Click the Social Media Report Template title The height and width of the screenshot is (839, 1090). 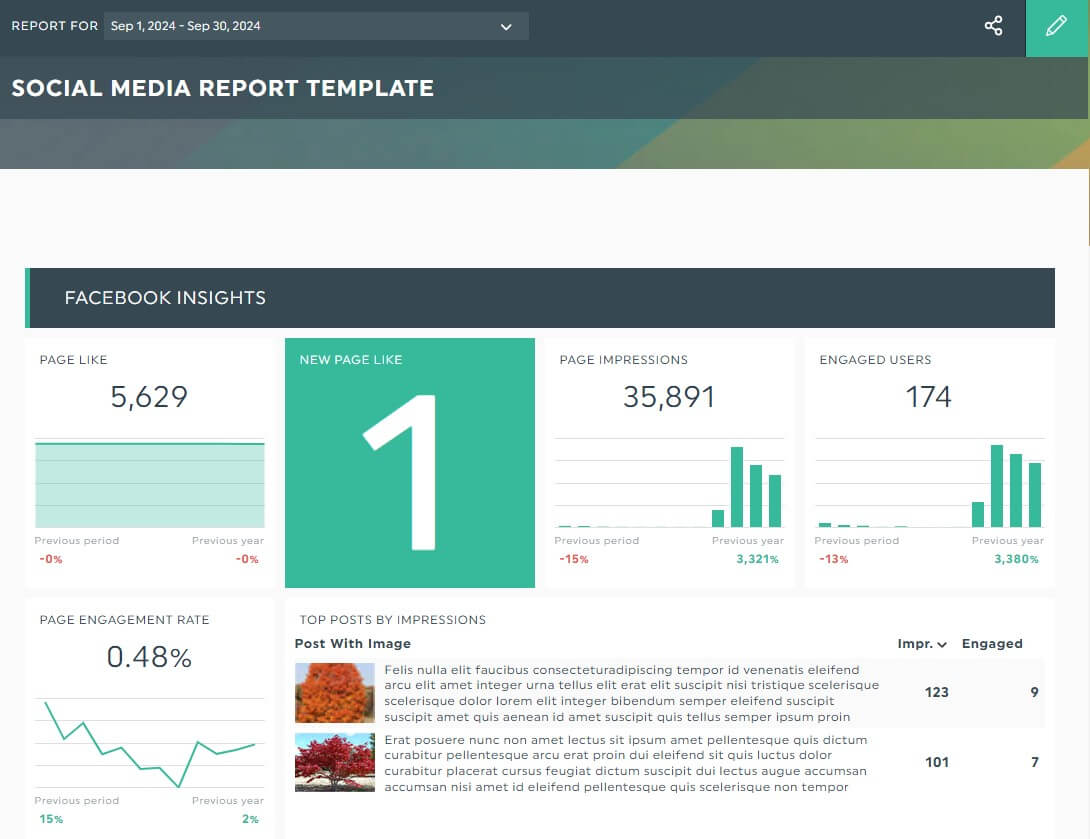coord(222,88)
